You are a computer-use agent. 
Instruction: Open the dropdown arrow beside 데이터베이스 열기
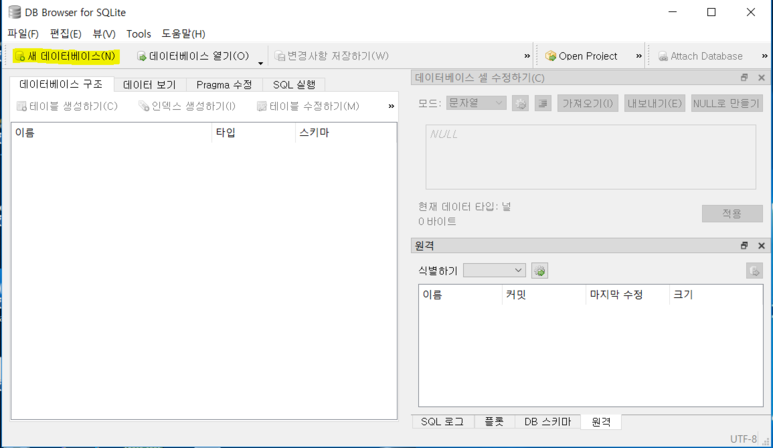260,63
